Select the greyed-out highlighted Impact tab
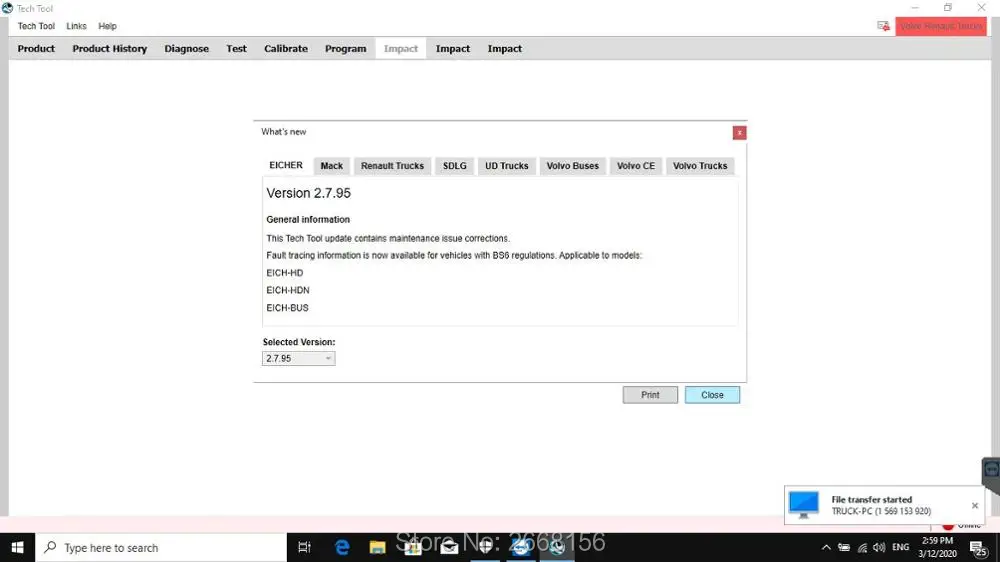The image size is (1000, 562). coord(401,48)
